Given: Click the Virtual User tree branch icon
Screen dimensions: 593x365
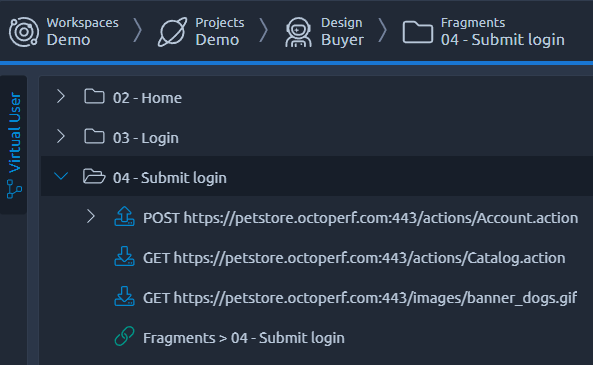Looking at the screenshot, I should 14,189.
